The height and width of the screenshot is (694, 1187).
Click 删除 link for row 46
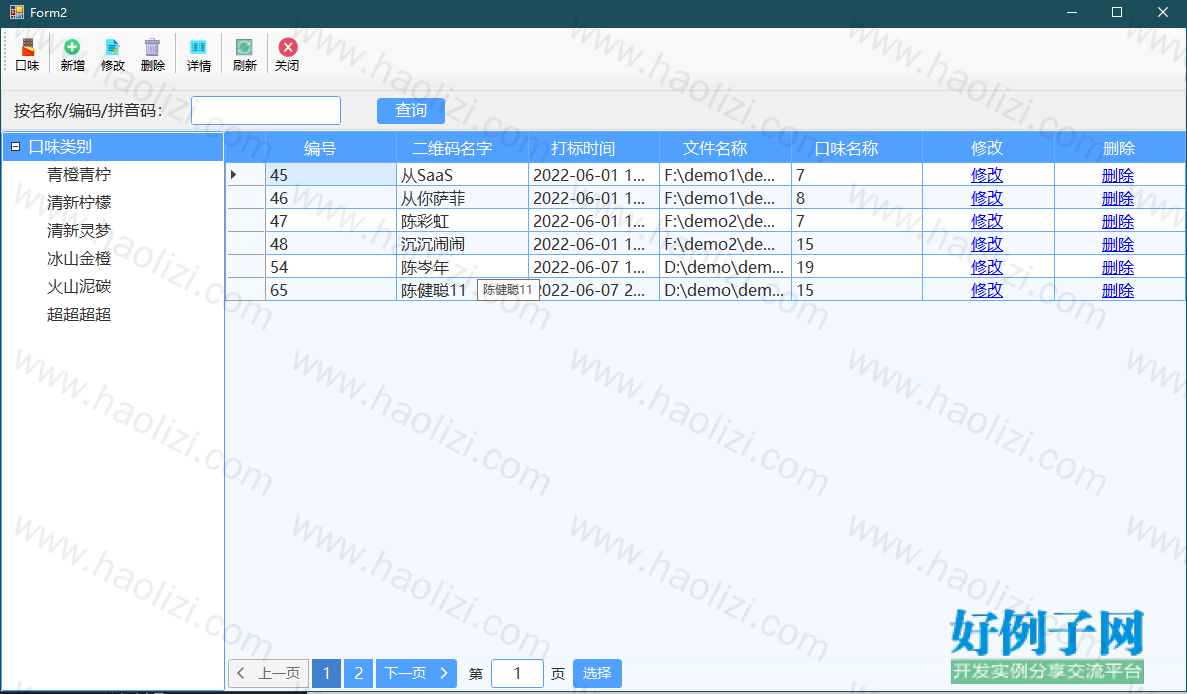tap(1117, 198)
